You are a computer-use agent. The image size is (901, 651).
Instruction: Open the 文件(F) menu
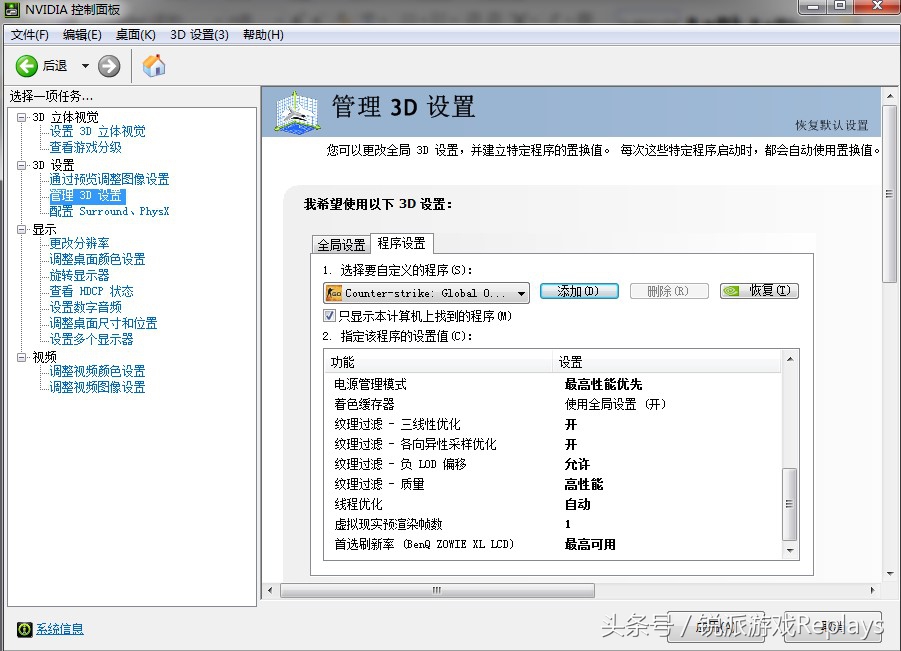point(29,34)
